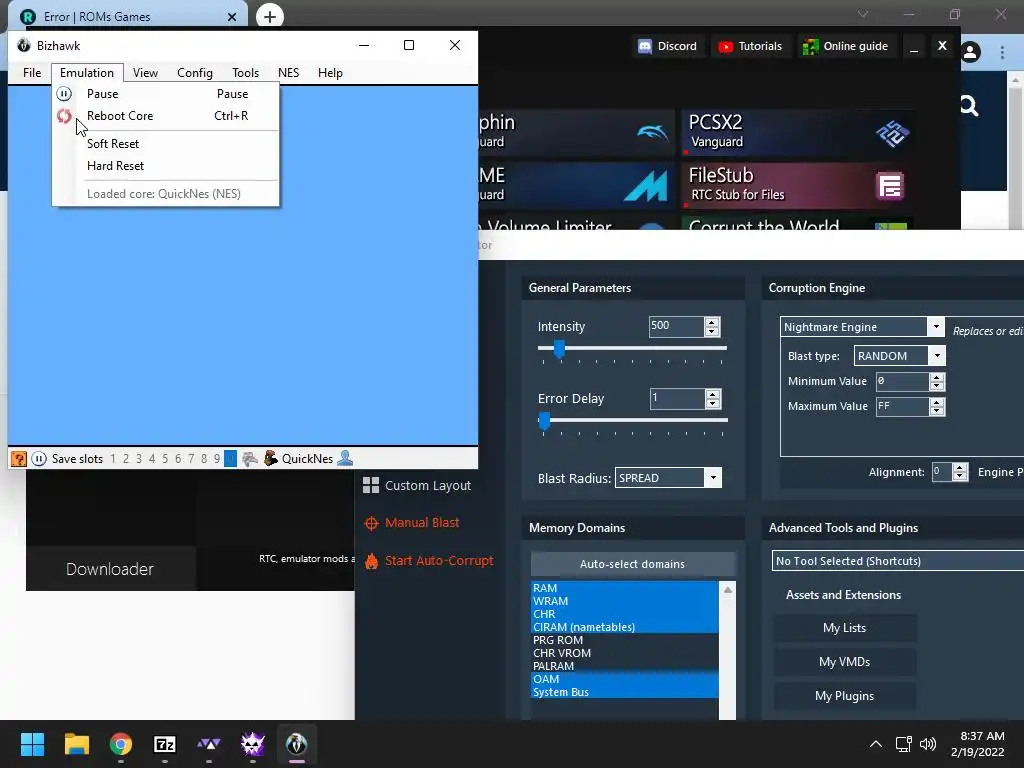1024x768 pixels.
Task: Open My Lists button
Action: (844, 628)
